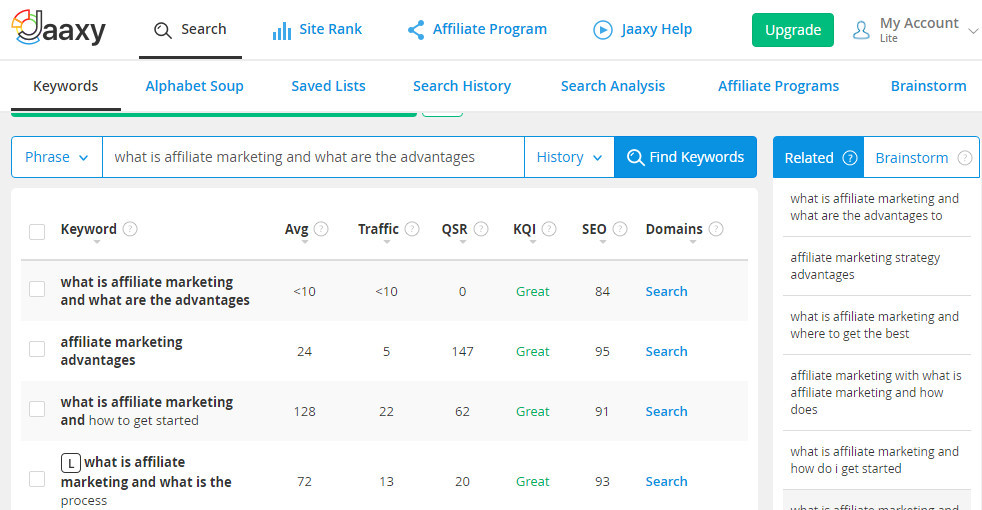Open the Affiliate Programs tab
The width and height of the screenshot is (982, 510).
(778, 86)
